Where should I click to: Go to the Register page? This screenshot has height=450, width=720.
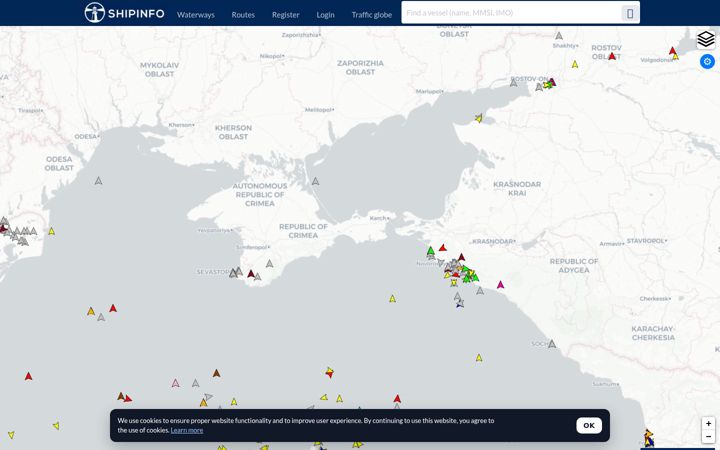[285, 15]
